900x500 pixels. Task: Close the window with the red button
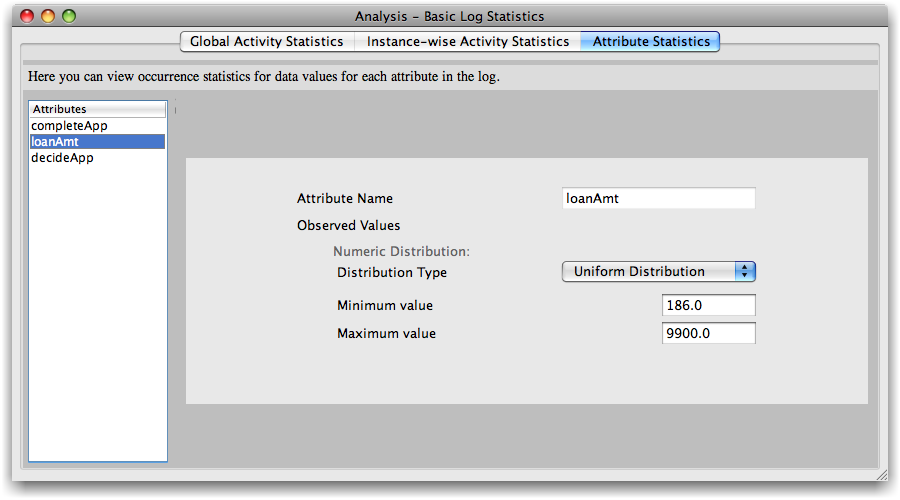pos(27,16)
